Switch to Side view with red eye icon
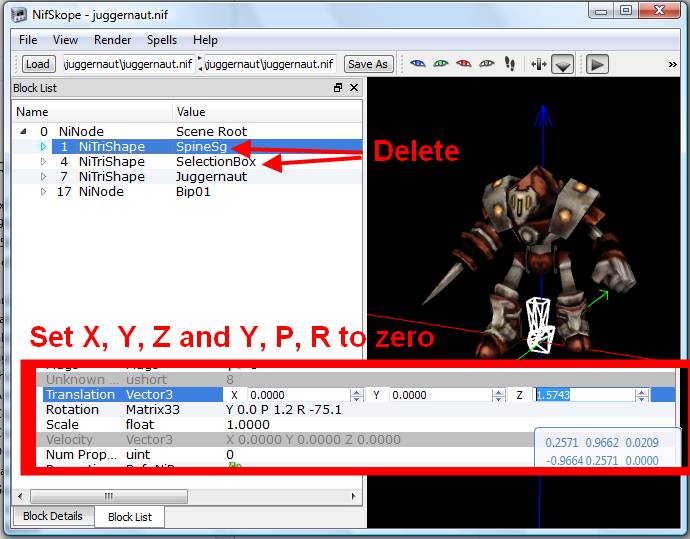The image size is (690, 539). pos(464,64)
